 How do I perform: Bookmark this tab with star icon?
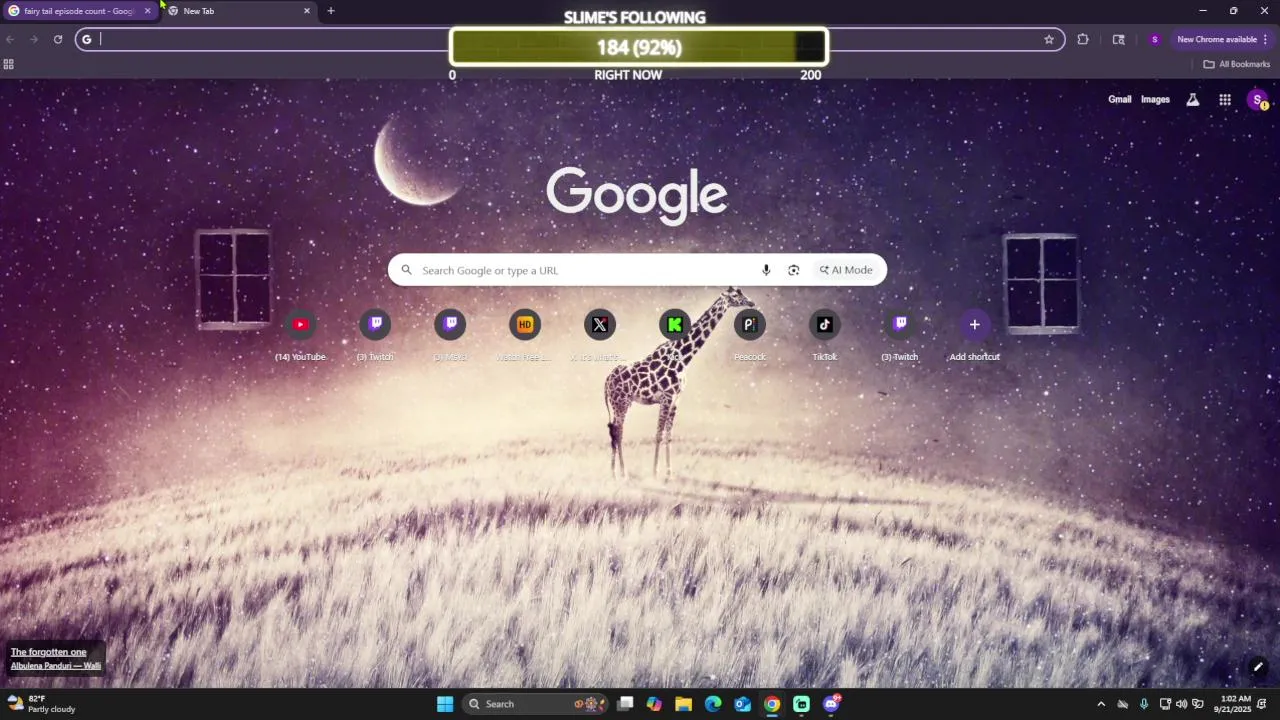click(x=1049, y=39)
